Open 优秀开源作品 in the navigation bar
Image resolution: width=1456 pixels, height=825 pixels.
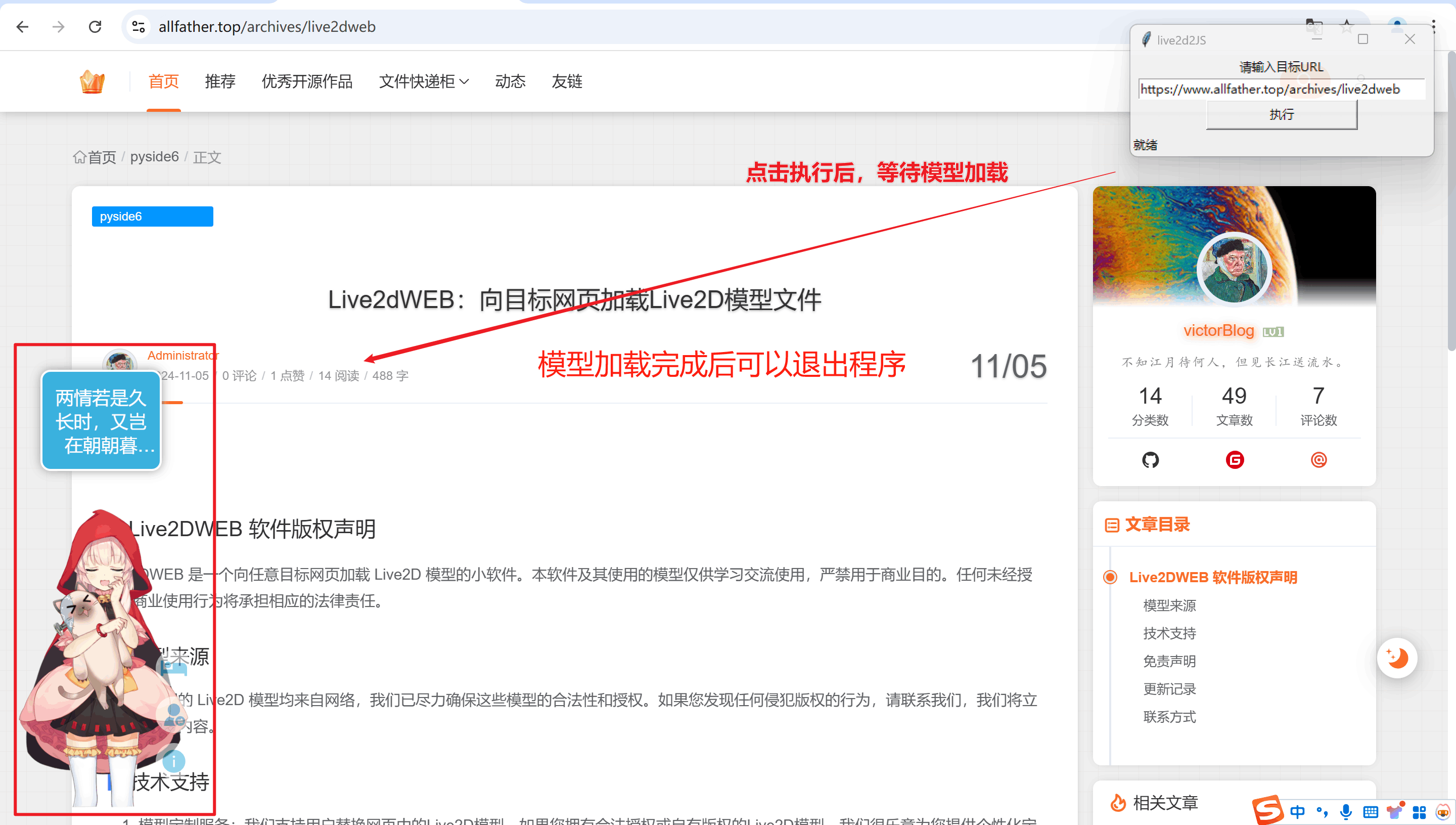point(307,81)
